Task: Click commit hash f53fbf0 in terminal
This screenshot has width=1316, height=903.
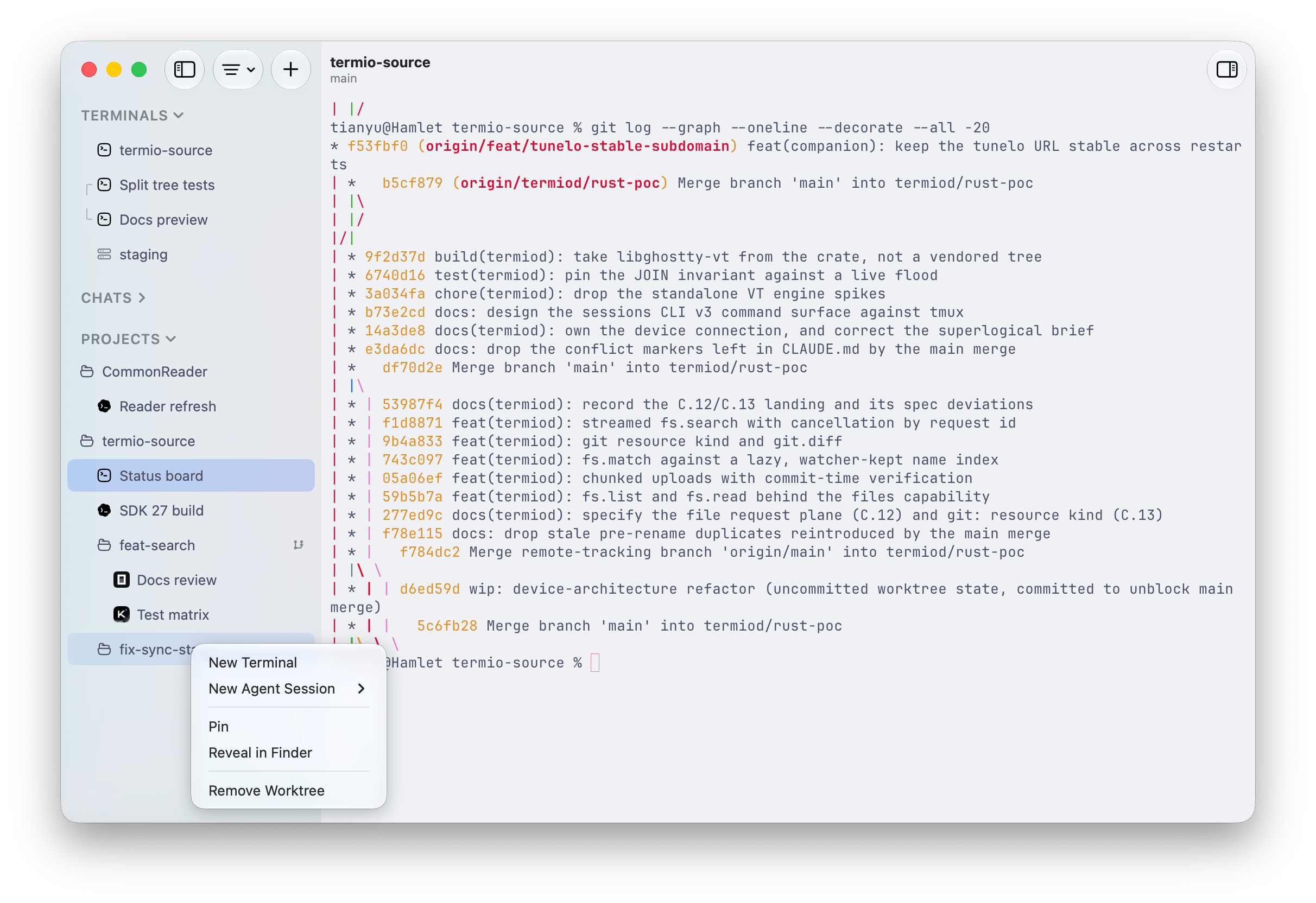Action: pos(378,146)
